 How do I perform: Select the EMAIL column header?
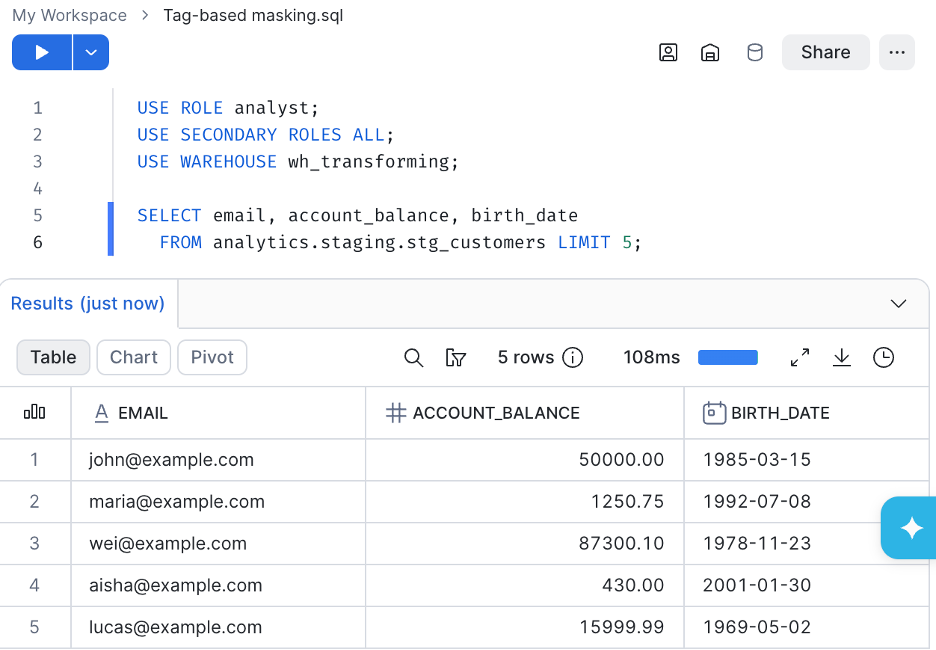[218, 413]
